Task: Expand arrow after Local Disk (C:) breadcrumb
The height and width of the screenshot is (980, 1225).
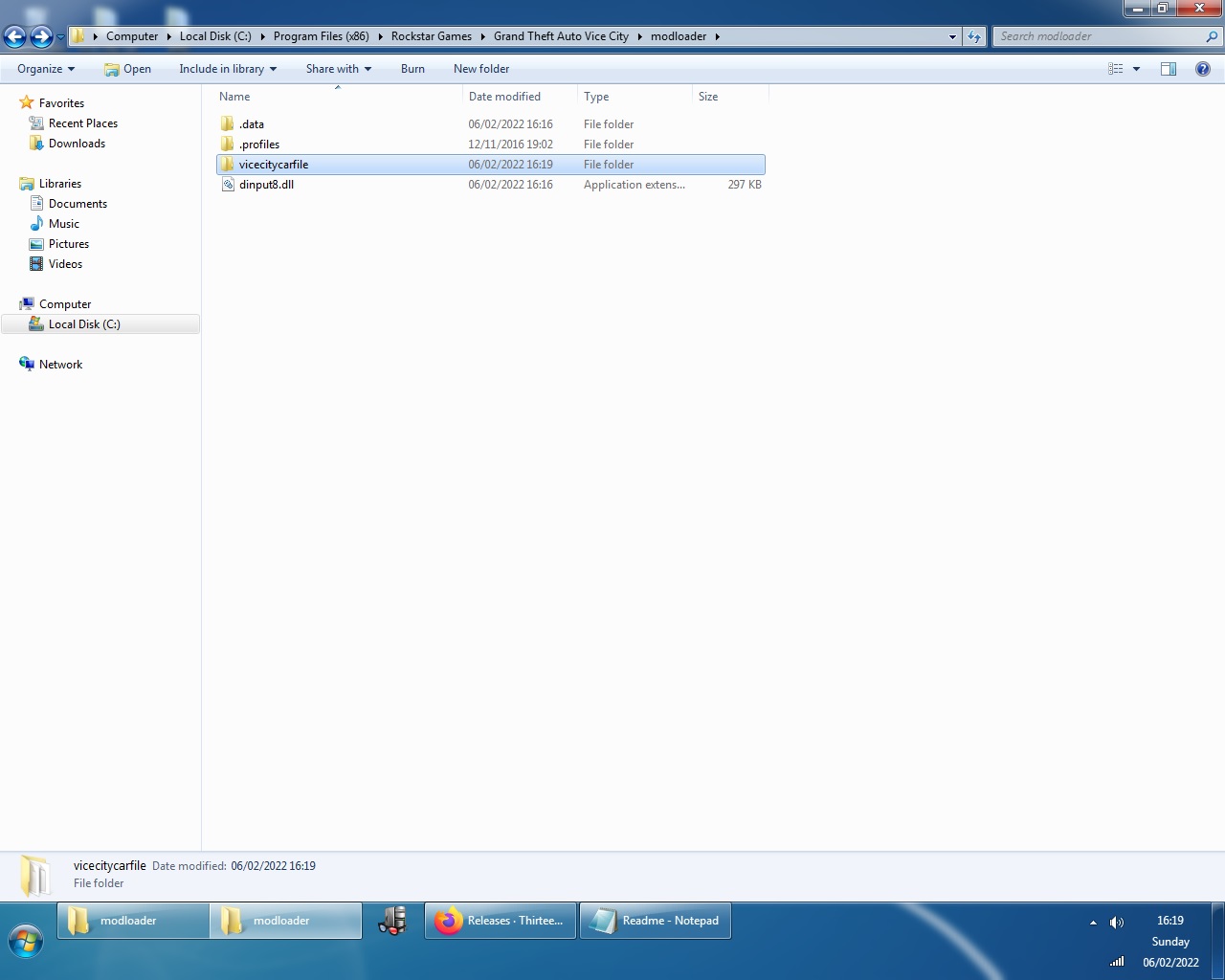Action: point(262,36)
